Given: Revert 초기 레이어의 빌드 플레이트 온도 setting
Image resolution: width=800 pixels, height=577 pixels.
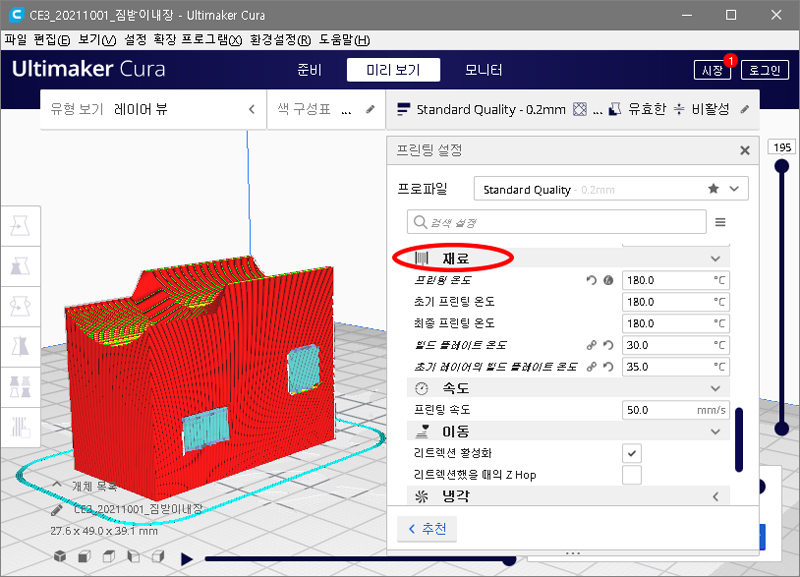Looking at the screenshot, I should coord(608,367).
